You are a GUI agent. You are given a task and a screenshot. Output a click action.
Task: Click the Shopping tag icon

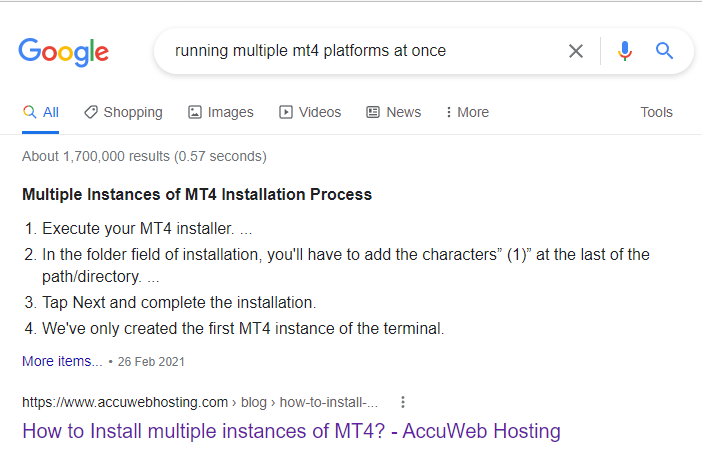point(91,112)
